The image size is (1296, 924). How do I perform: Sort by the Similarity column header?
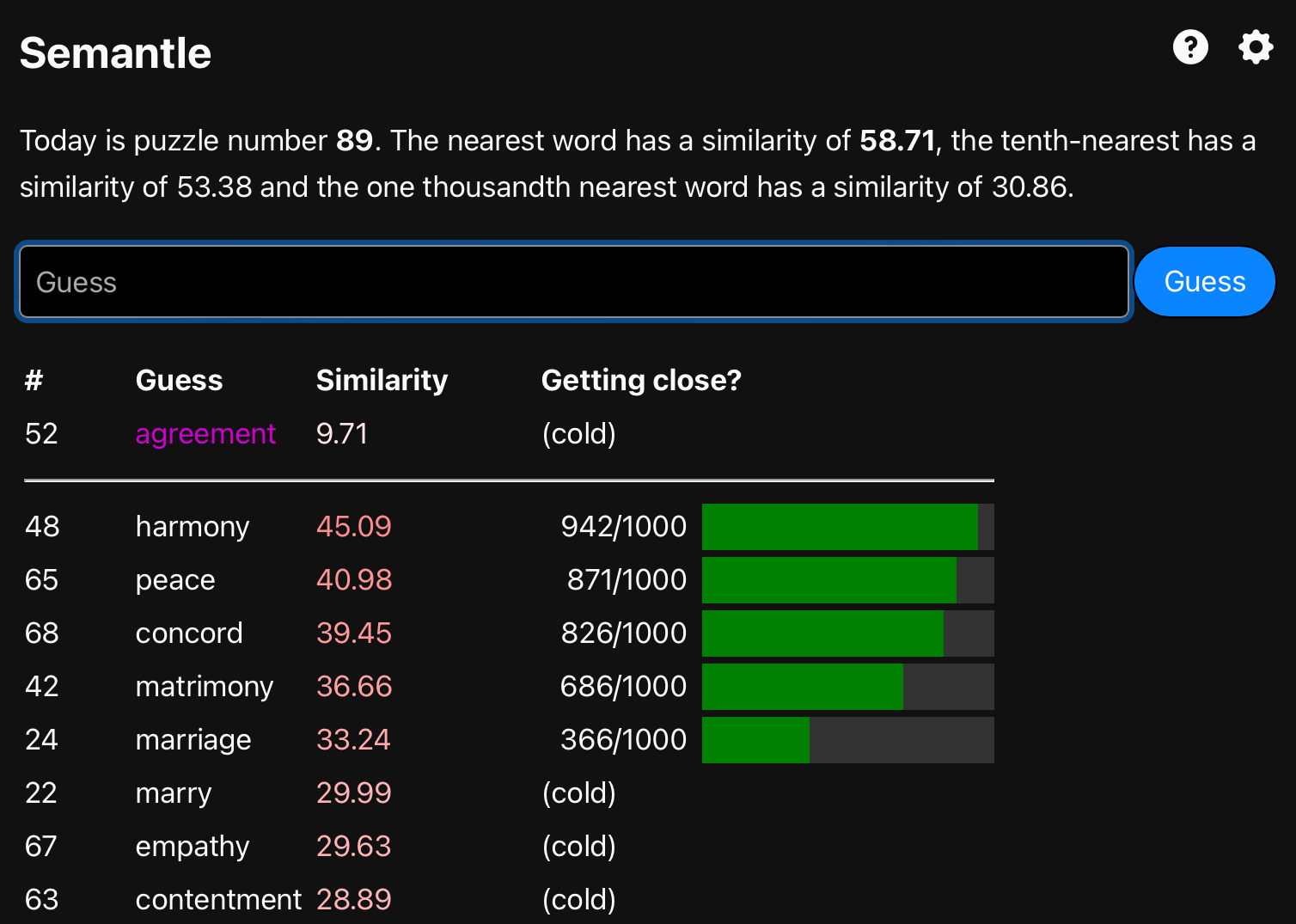tap(382, 380)
